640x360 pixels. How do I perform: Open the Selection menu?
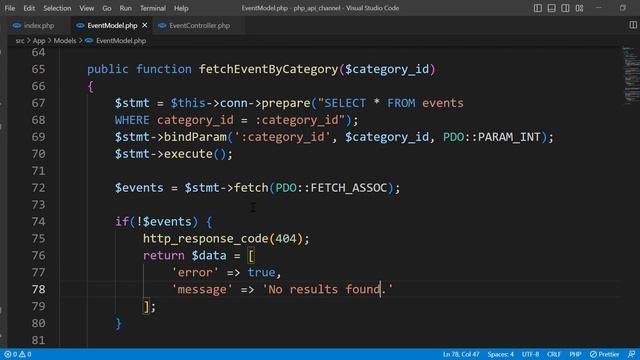coord(57,8)
